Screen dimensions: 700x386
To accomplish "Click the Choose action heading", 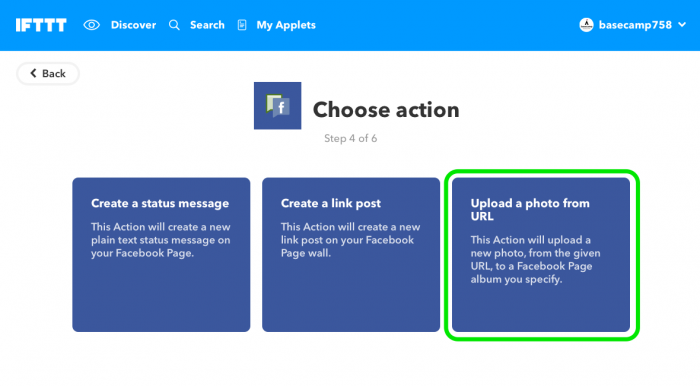I will coord(386,110).
